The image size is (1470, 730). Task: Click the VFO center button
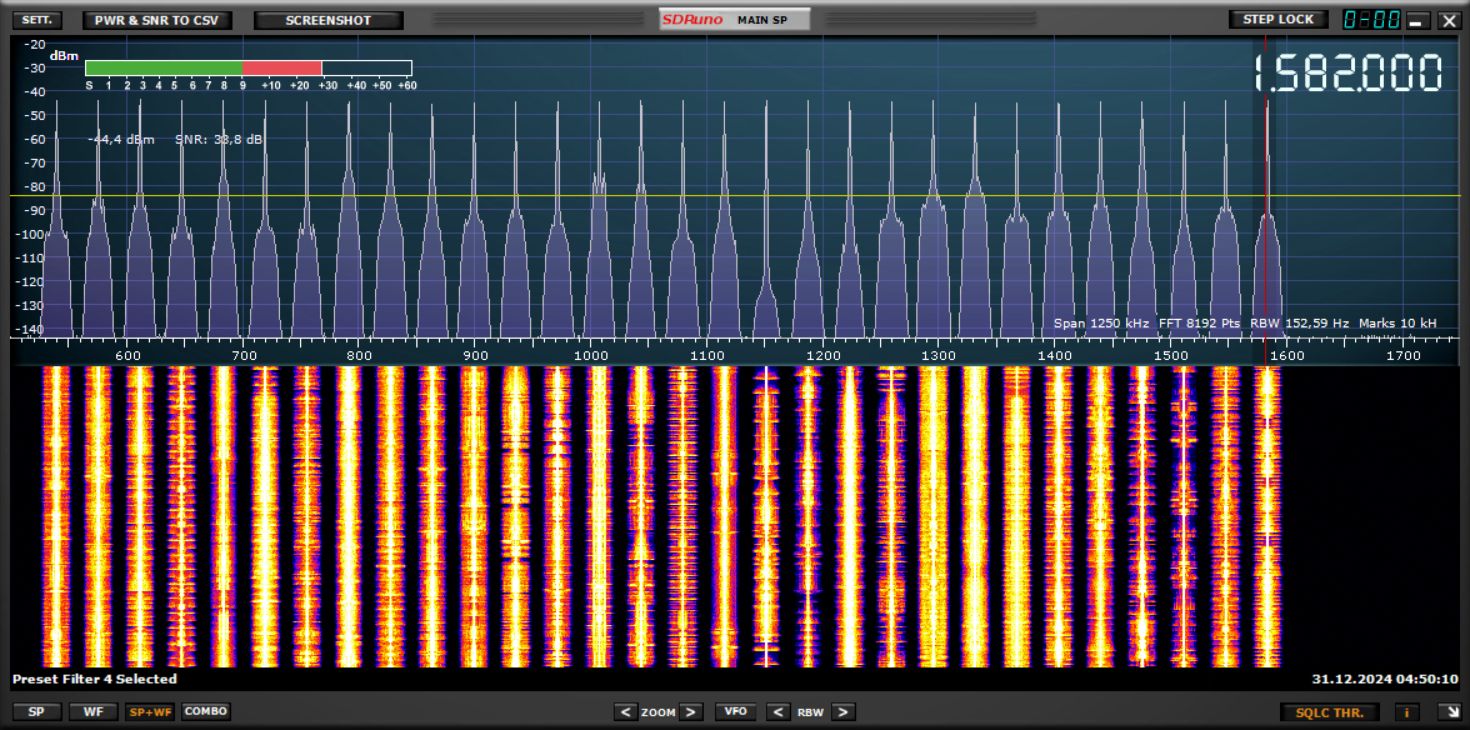[x=735, y=712]
